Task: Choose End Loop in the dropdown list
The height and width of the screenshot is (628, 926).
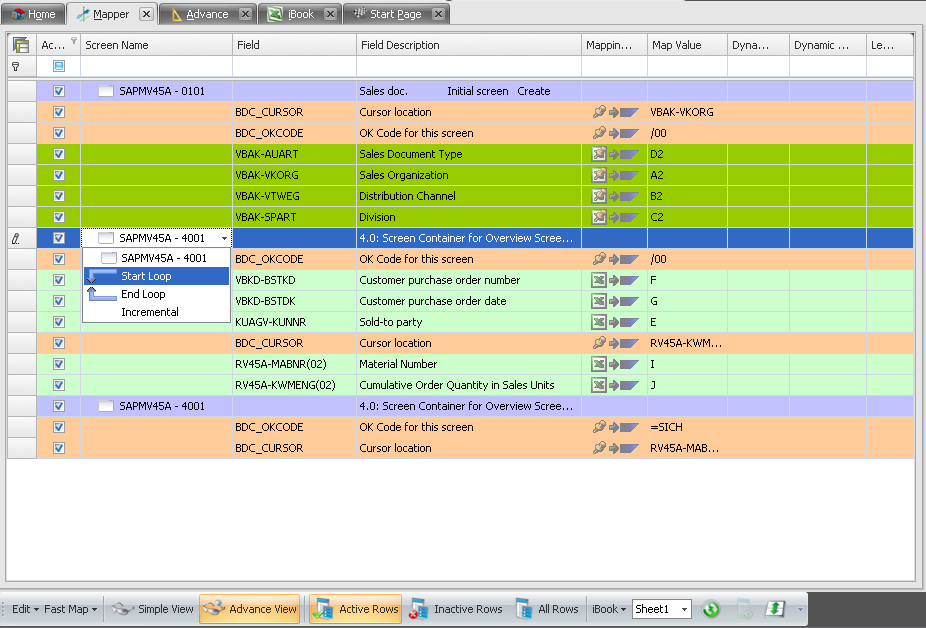Action: pyautogui.click(x=143, y=294)
